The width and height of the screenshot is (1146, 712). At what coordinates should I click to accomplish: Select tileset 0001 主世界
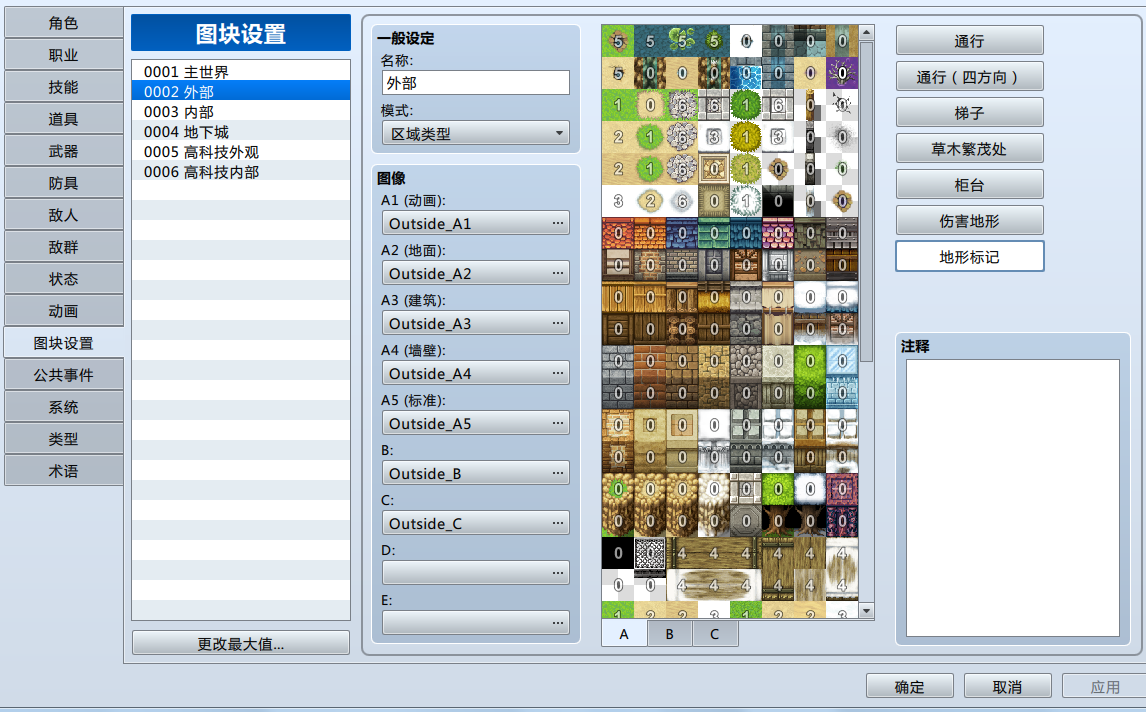pos(240,72)
